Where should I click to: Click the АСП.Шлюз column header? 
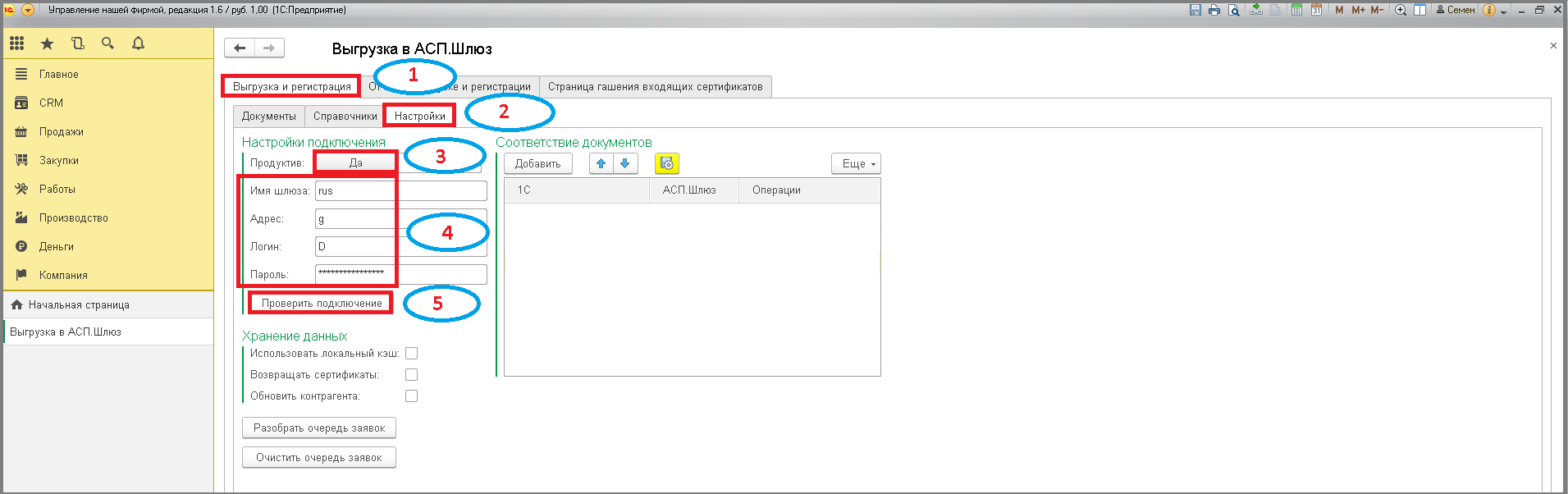pyautogui.click(x=694, y=190)
